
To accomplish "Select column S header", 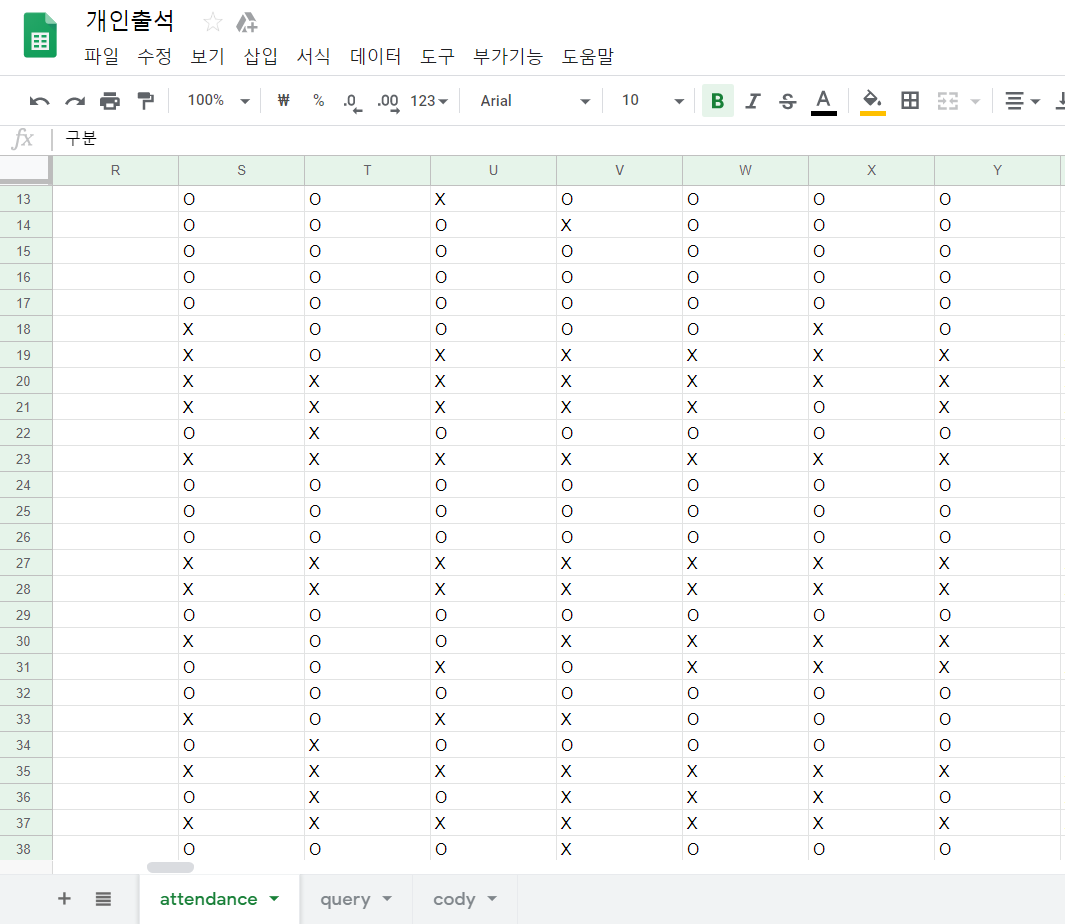I will pyautogui.click(x=241, y=171).
